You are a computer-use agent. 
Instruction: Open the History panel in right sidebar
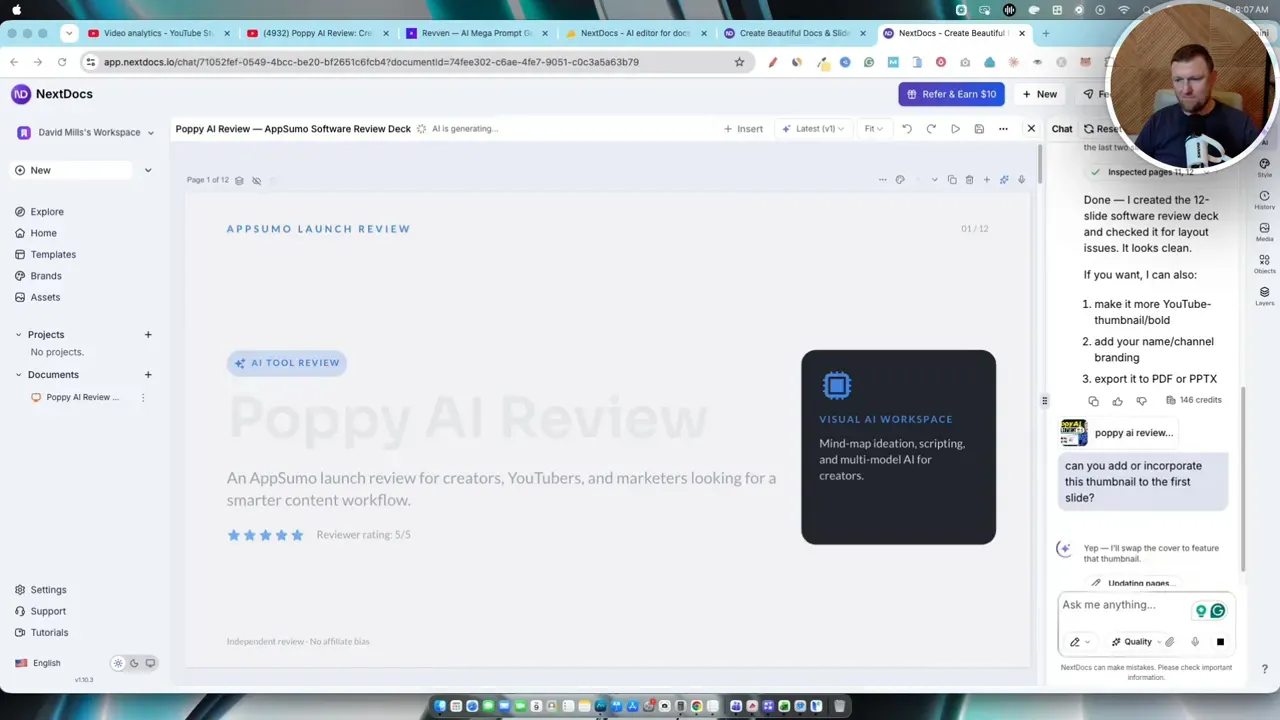click(x=1264, y=200)
